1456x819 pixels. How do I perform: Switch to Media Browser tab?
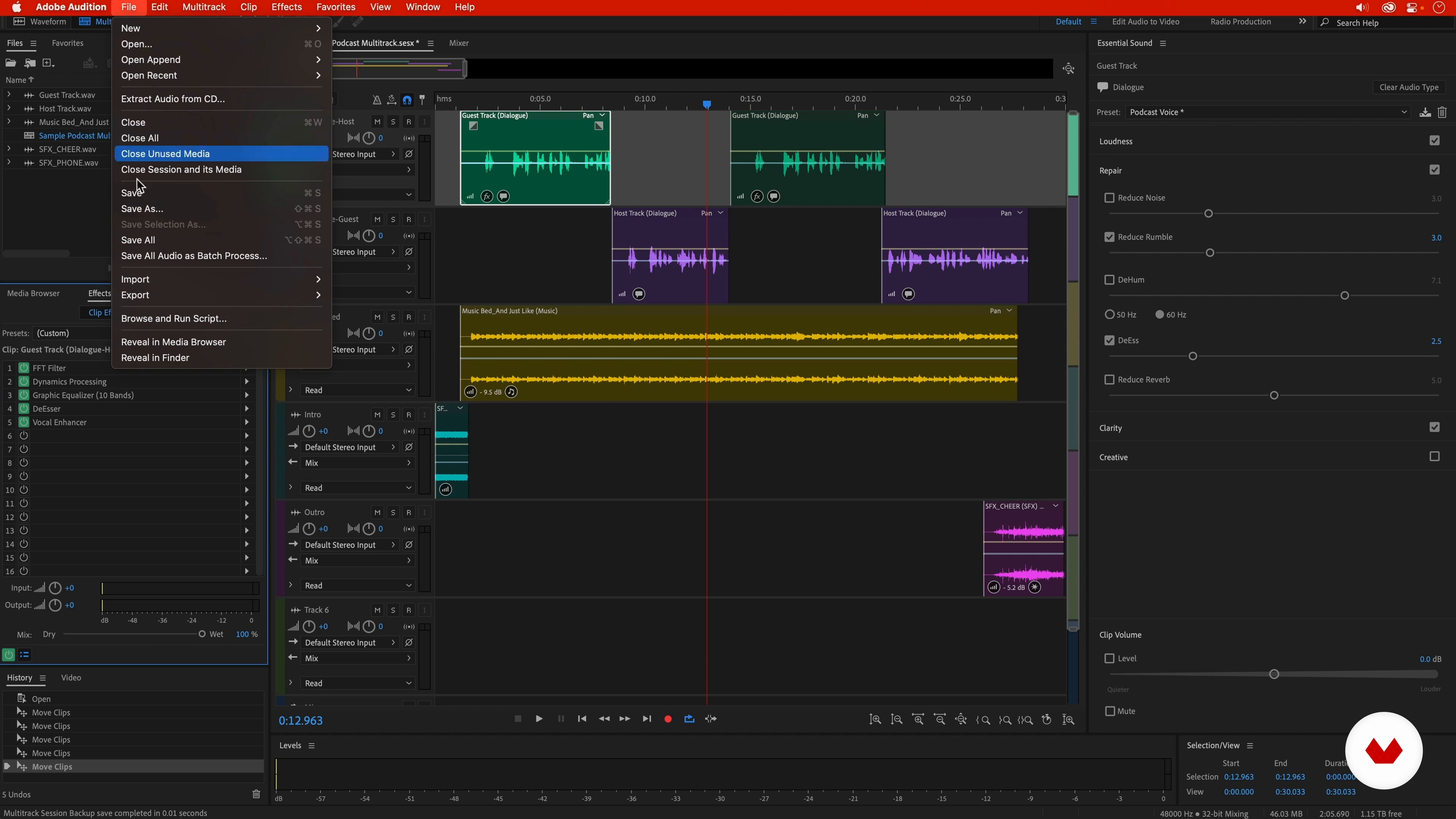click(33, 293)
